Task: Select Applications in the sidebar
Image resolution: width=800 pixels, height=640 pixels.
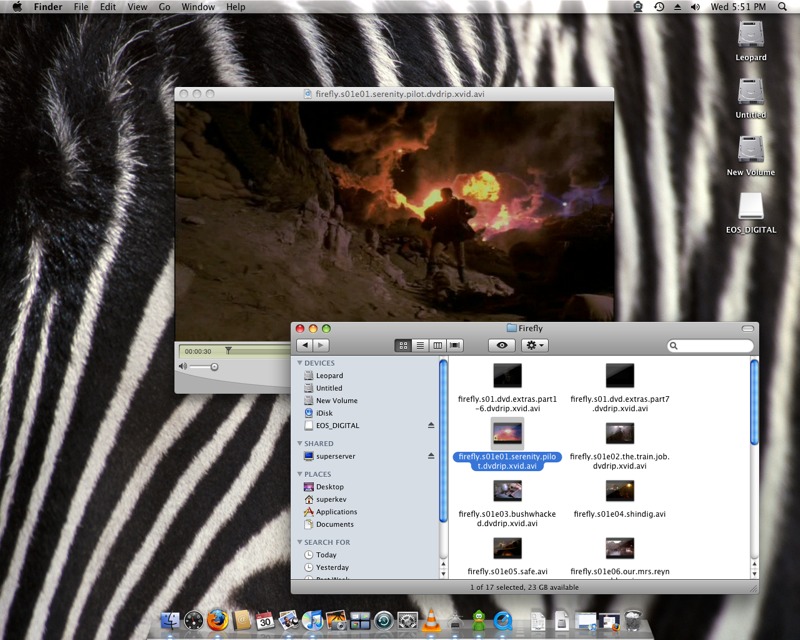Action: tap(336, 512)
